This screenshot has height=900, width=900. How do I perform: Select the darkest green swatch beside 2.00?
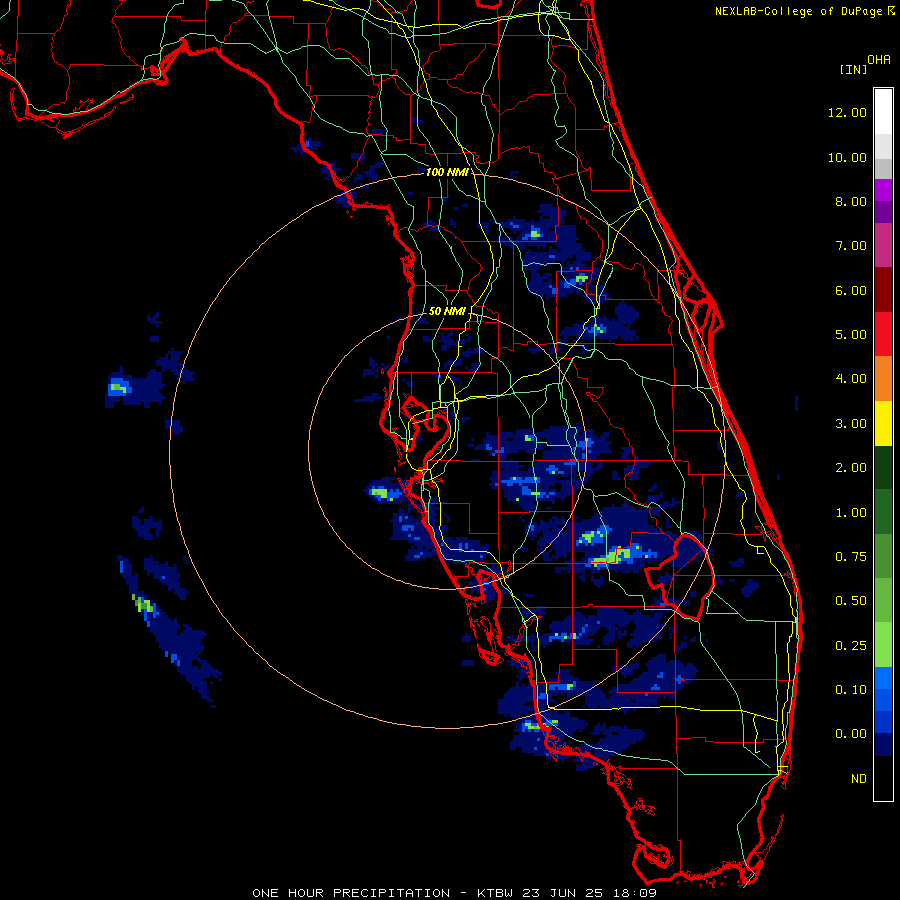tap(883, 467)
